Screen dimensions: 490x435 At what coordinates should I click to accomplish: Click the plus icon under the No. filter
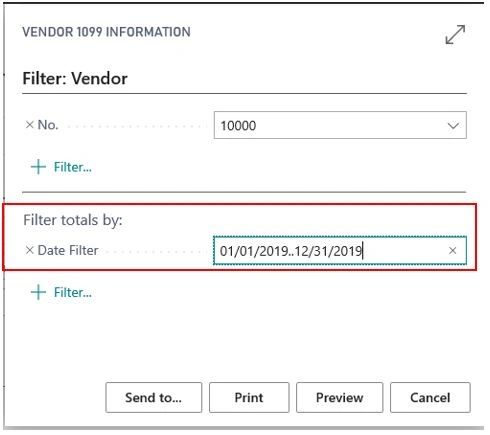tap(38, 167)
